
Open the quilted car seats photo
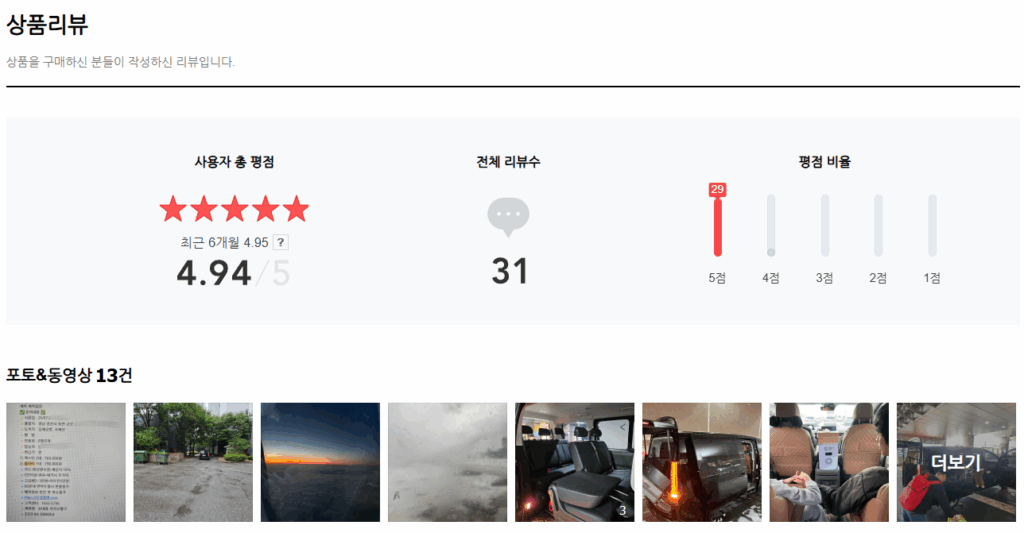[829, 462]
